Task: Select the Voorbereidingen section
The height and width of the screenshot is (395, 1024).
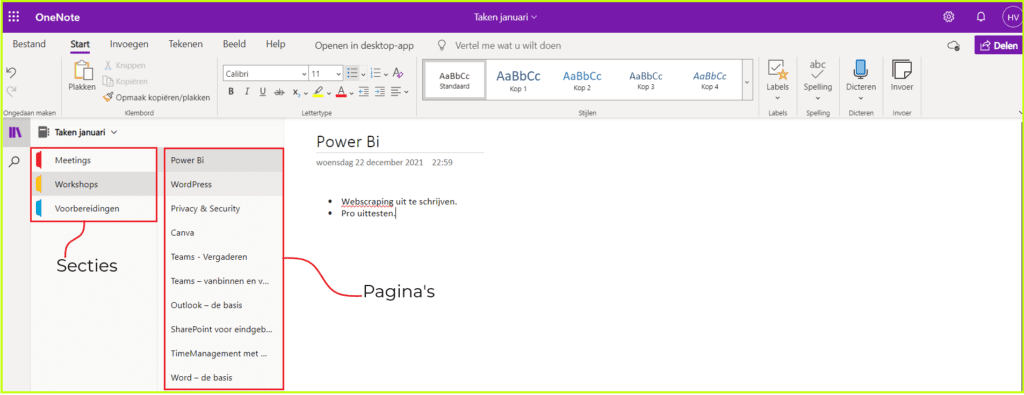Action: [93, 209]
